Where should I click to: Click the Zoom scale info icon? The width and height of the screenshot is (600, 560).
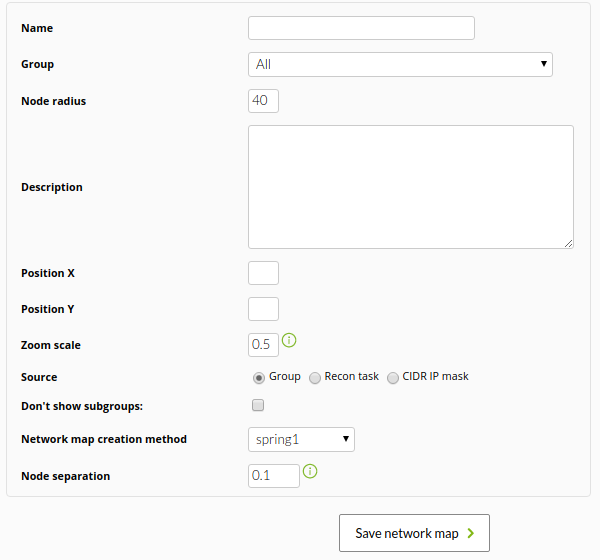click(x=289, y=340)
